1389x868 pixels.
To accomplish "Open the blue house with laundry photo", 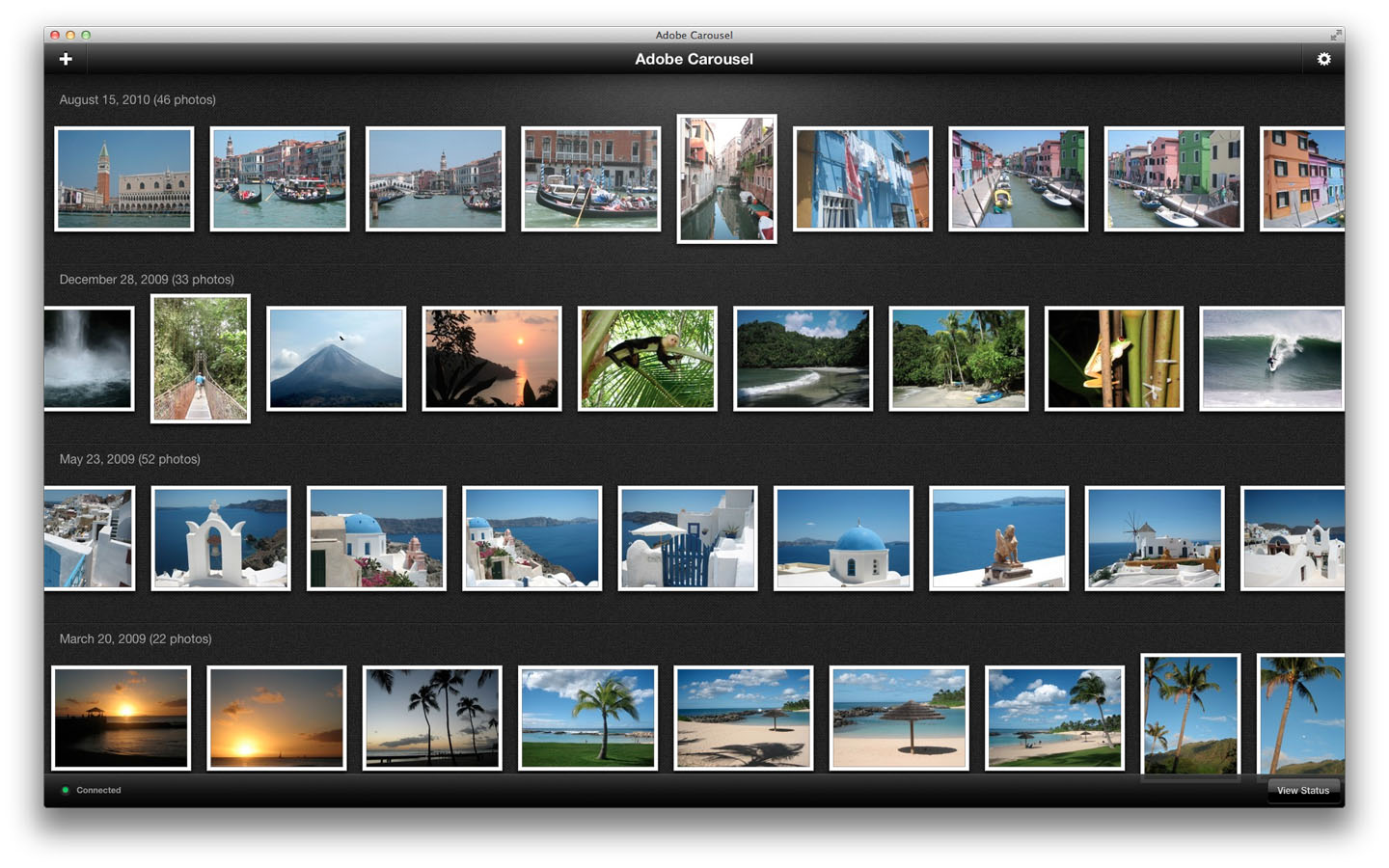I will (x=862, y=179).
